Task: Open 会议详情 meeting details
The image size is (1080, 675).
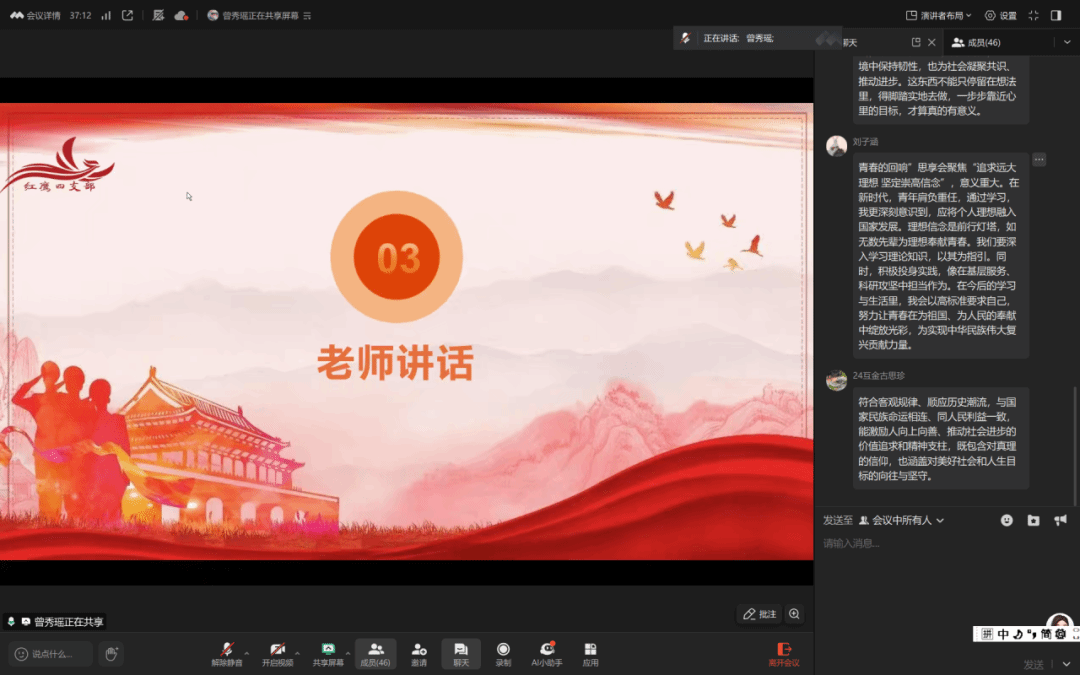Action: [36, 15]
